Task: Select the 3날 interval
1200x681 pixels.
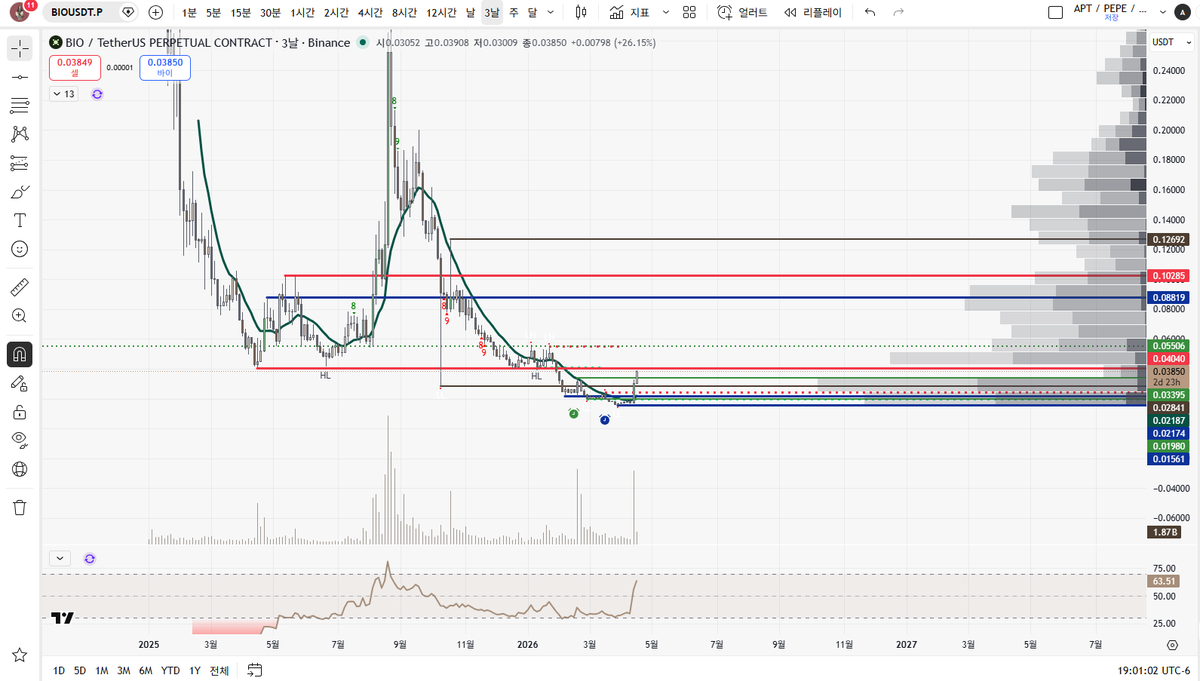Action: [x=491, y=13]
